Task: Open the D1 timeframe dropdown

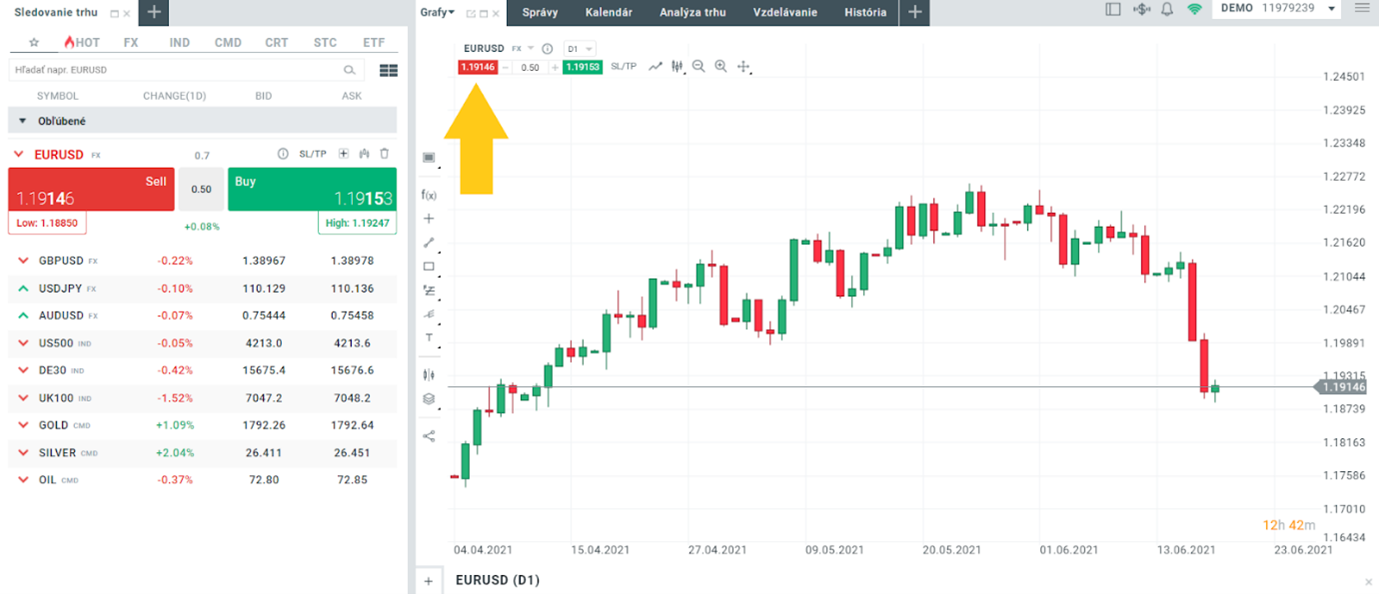Action: point(578,47)
